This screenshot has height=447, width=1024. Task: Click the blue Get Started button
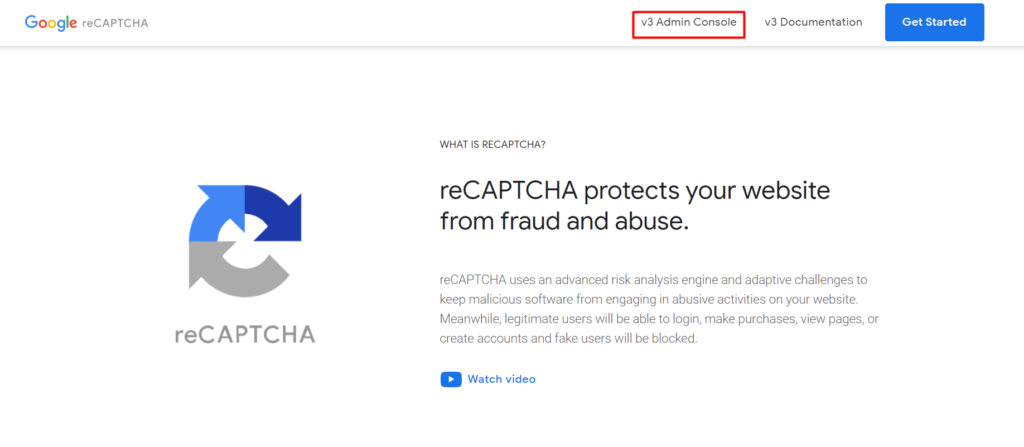point(934,22)
